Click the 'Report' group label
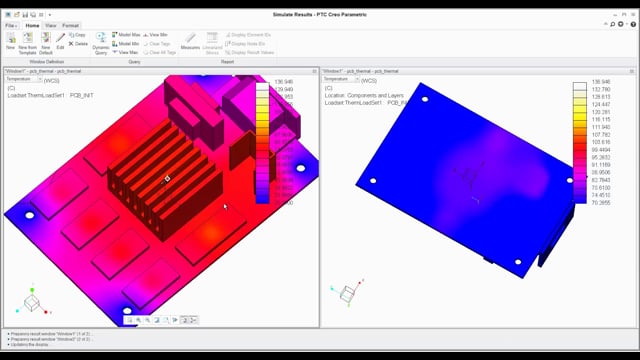Viewport: 640px width, 360px height. pos(227,62)
